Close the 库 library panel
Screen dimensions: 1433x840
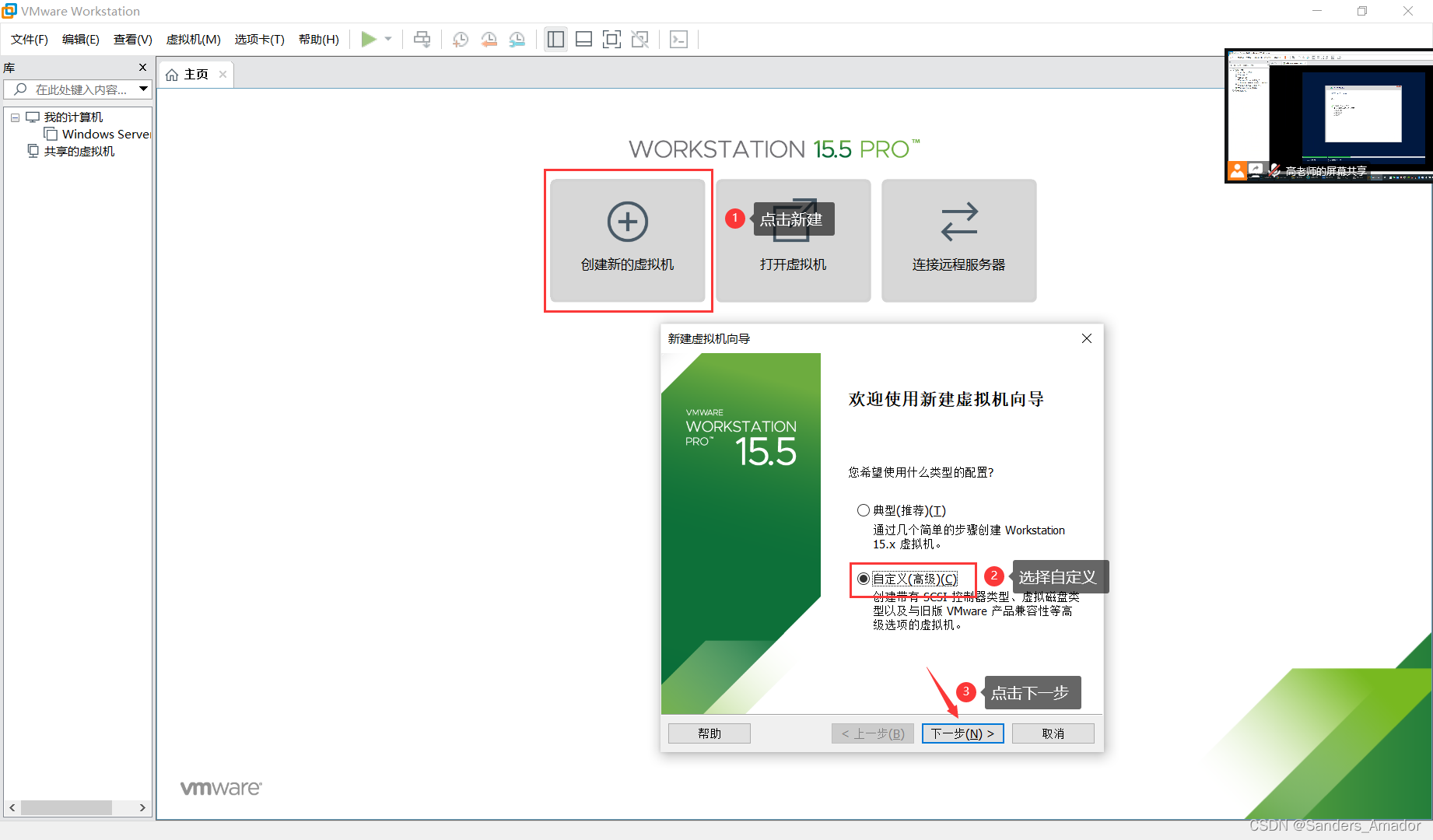coord(142,68)
